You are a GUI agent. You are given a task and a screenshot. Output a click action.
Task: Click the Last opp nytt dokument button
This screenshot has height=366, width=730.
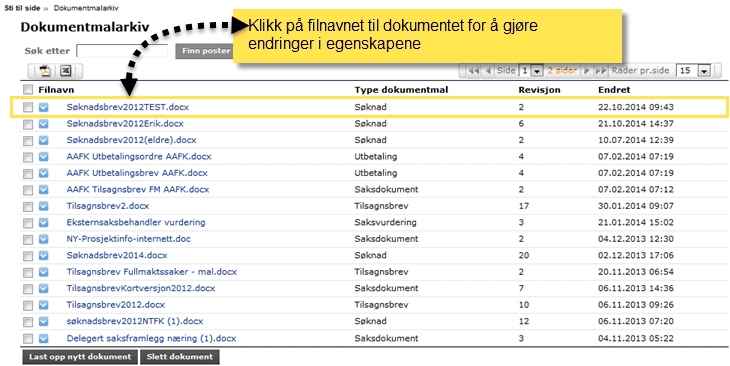80,357
